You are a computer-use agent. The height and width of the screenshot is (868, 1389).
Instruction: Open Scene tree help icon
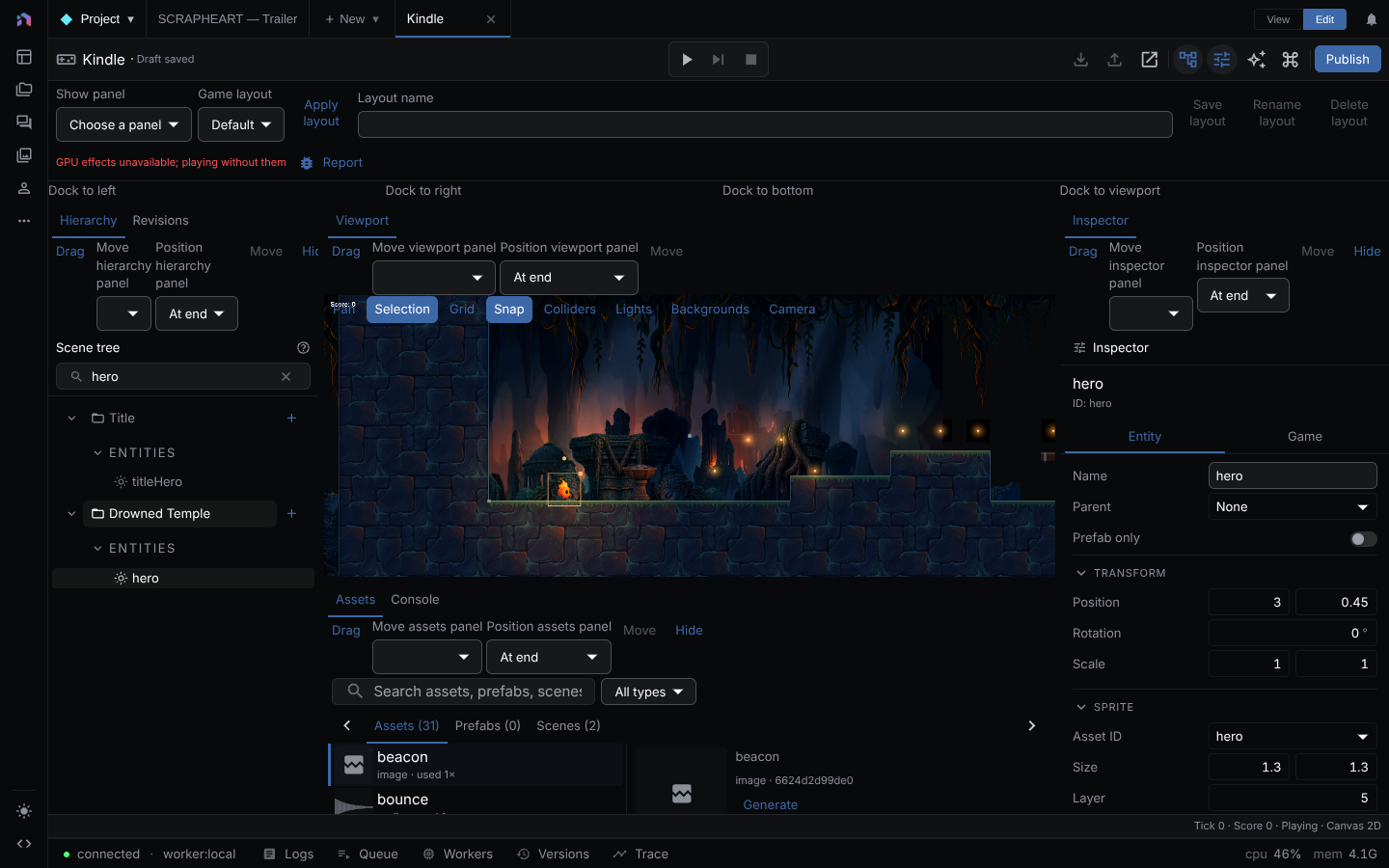coord(303,347)
